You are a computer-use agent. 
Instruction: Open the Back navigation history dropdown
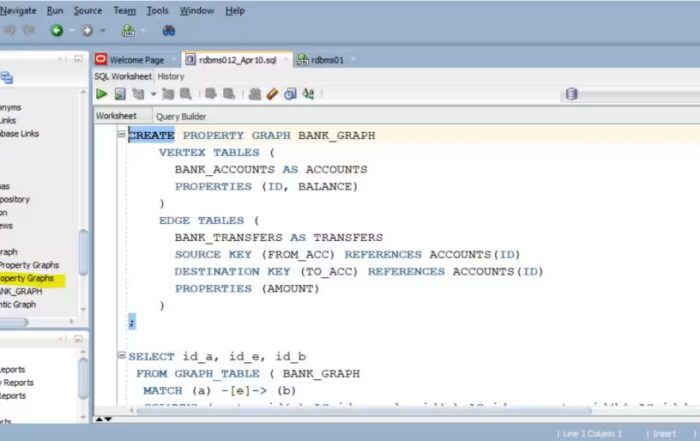pos(71,31)
